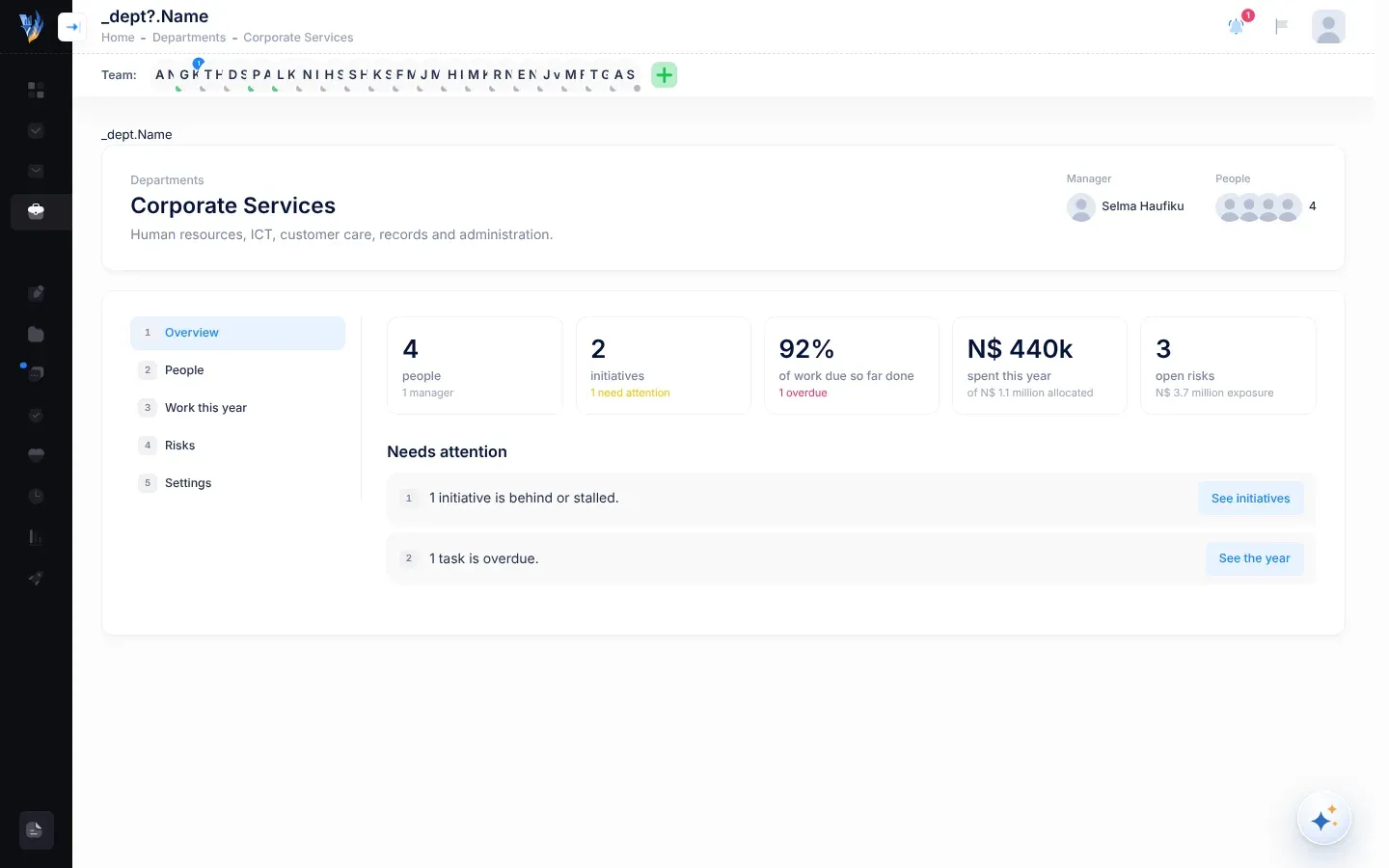The width and height of the screenshot is (1389, 868).
Task: Open the pencil note icon in sidebar
Action: tap(36, 293)
